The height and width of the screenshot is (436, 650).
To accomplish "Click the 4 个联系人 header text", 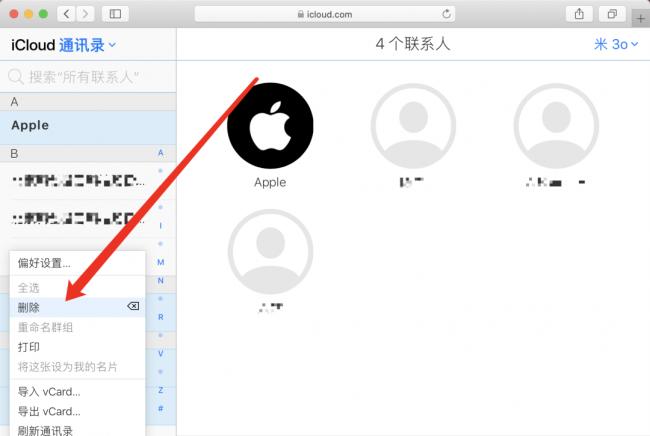I will coord(413,44).
